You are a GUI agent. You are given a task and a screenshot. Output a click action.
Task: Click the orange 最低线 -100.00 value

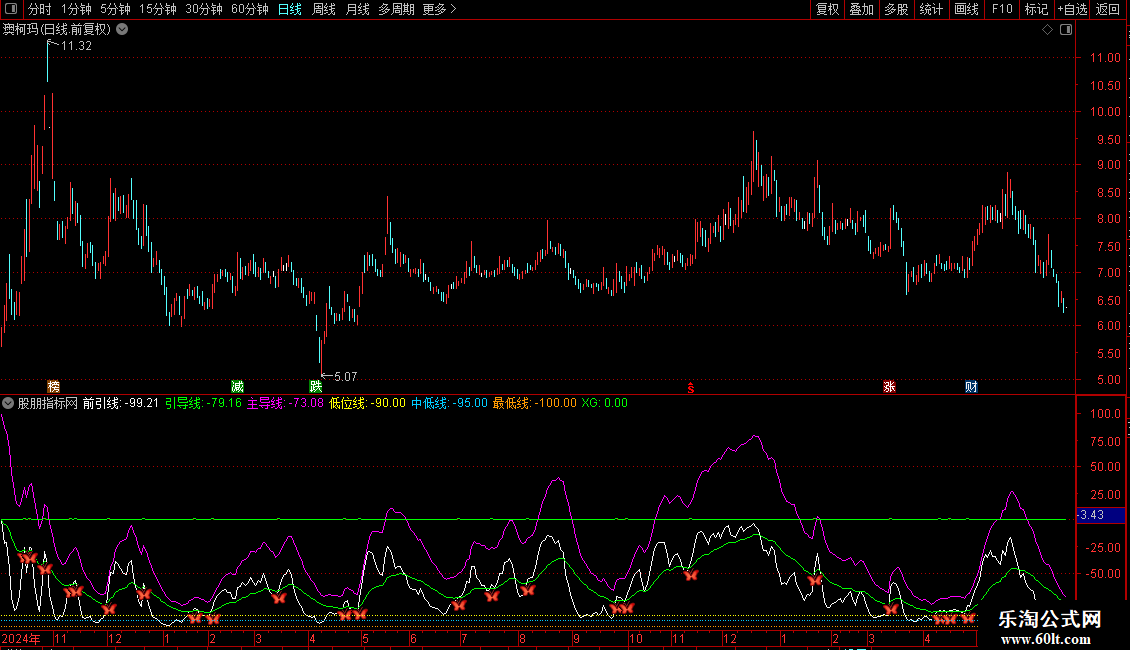[535, 404]
